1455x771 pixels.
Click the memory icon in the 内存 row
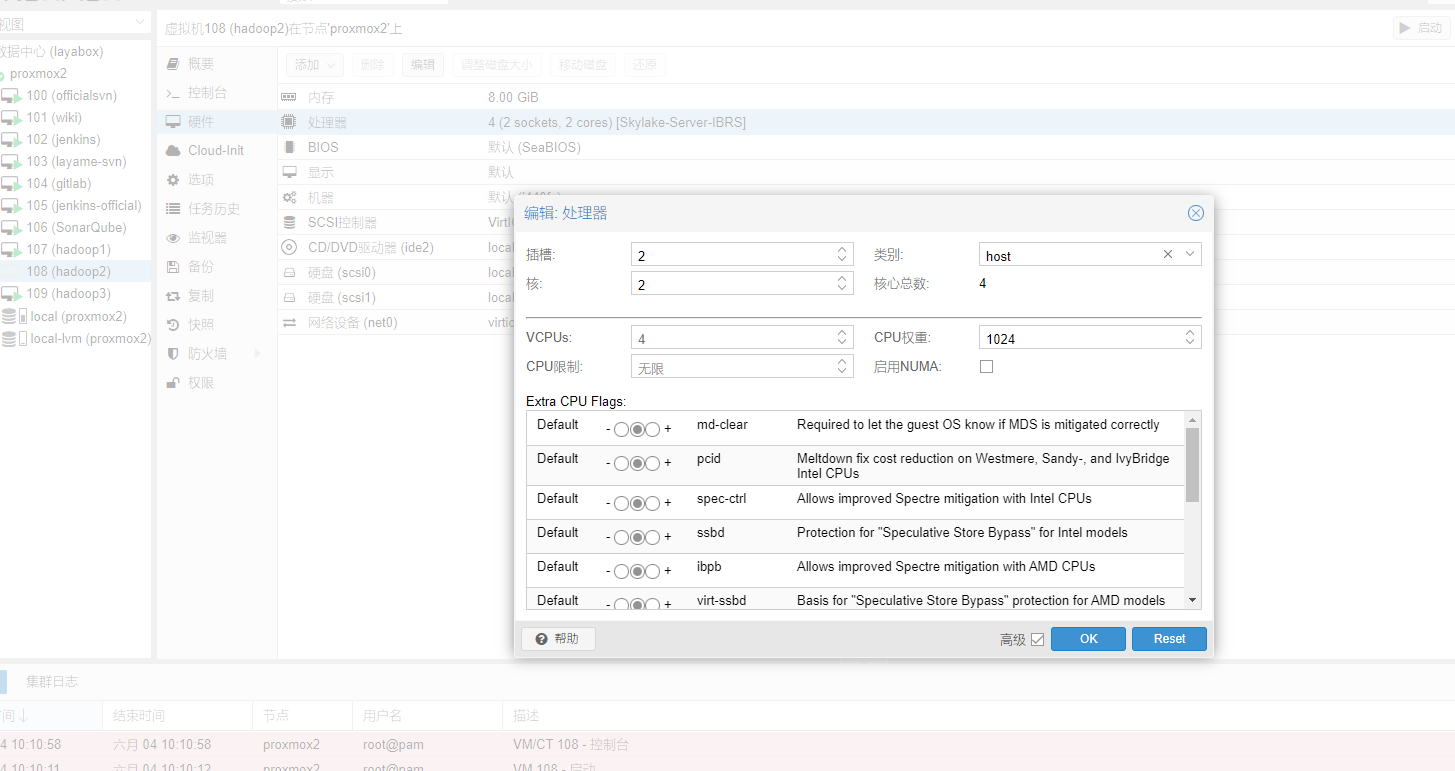tap(289, 97)
